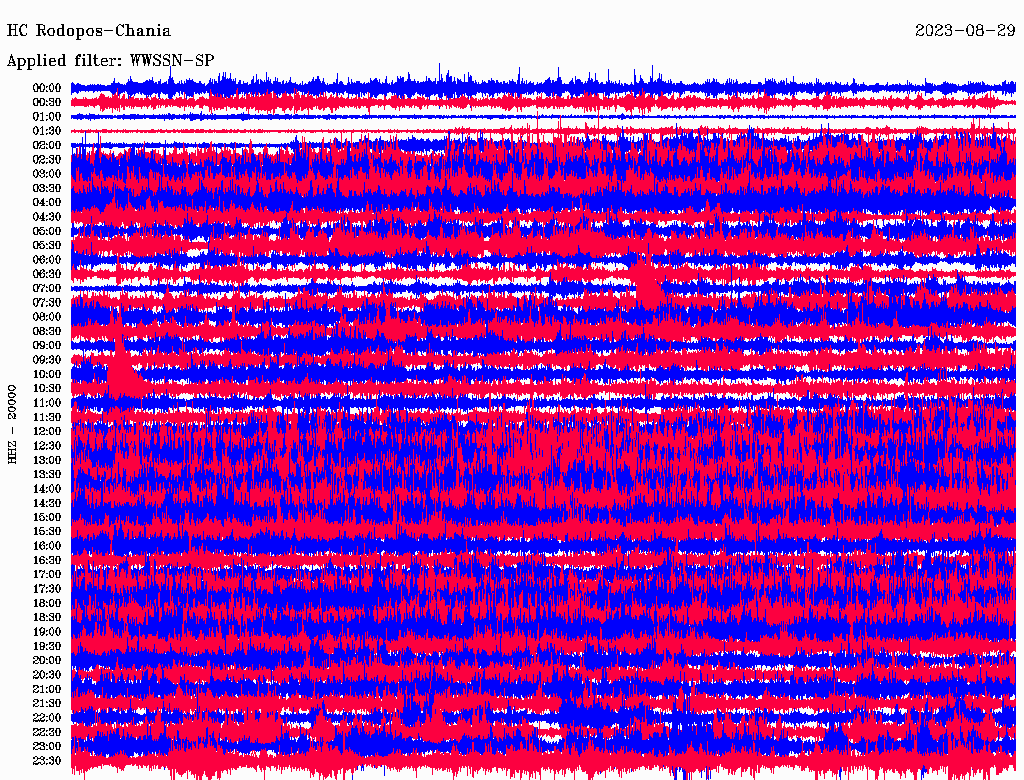The height and width of the screenshot is (780, 1024).
Task: Select the 01:30 time label
Action: [x=47, y=131]
